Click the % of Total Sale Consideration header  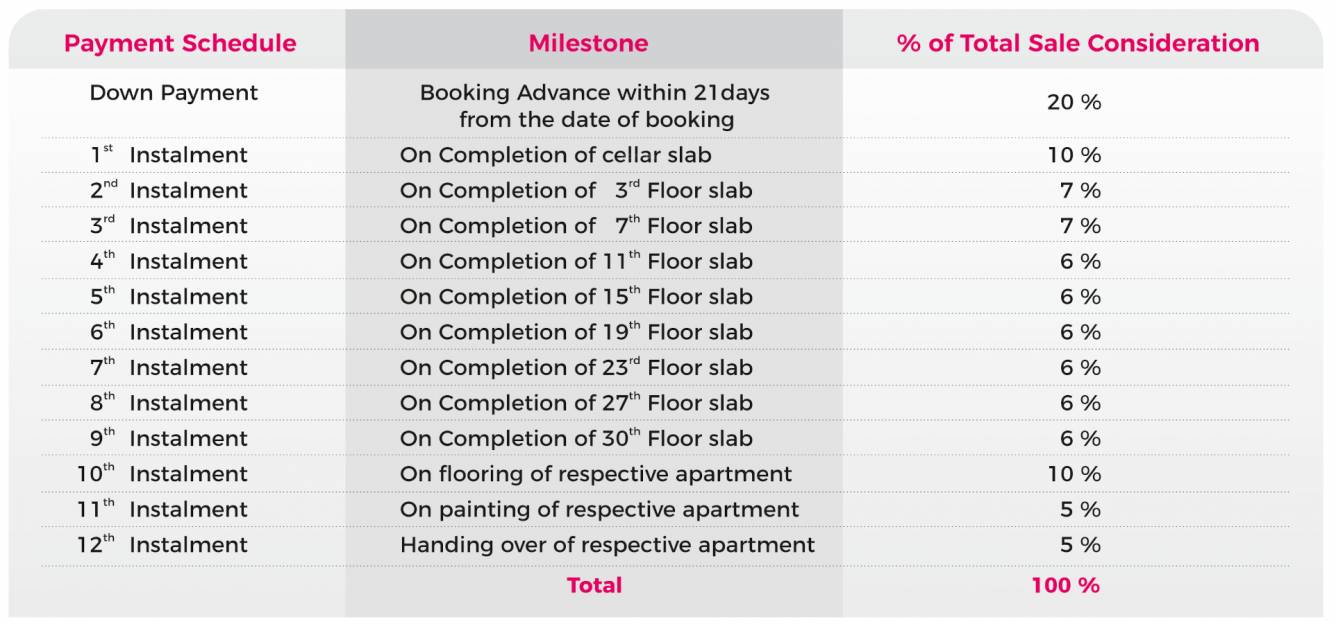pos(1078,43)
